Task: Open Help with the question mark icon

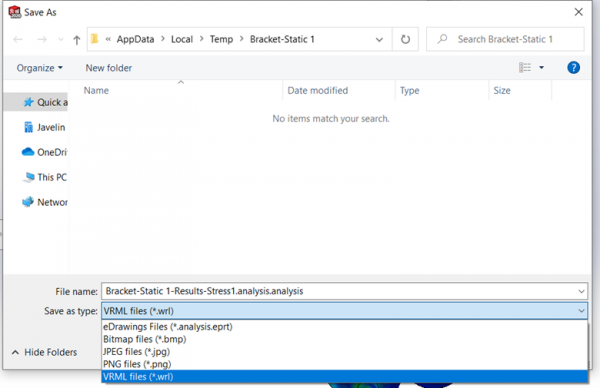Action: coord(573,68)
